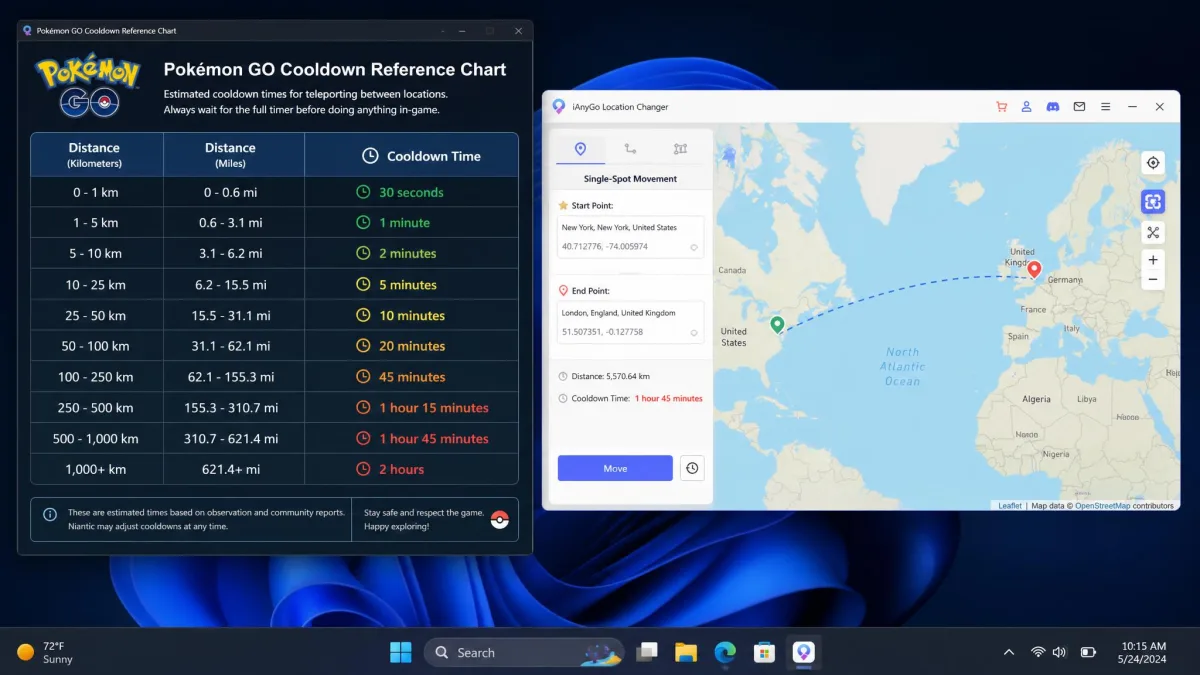Select the joystick cross-arrows map tool
1200x675 pixels.
pos(1153,232)
